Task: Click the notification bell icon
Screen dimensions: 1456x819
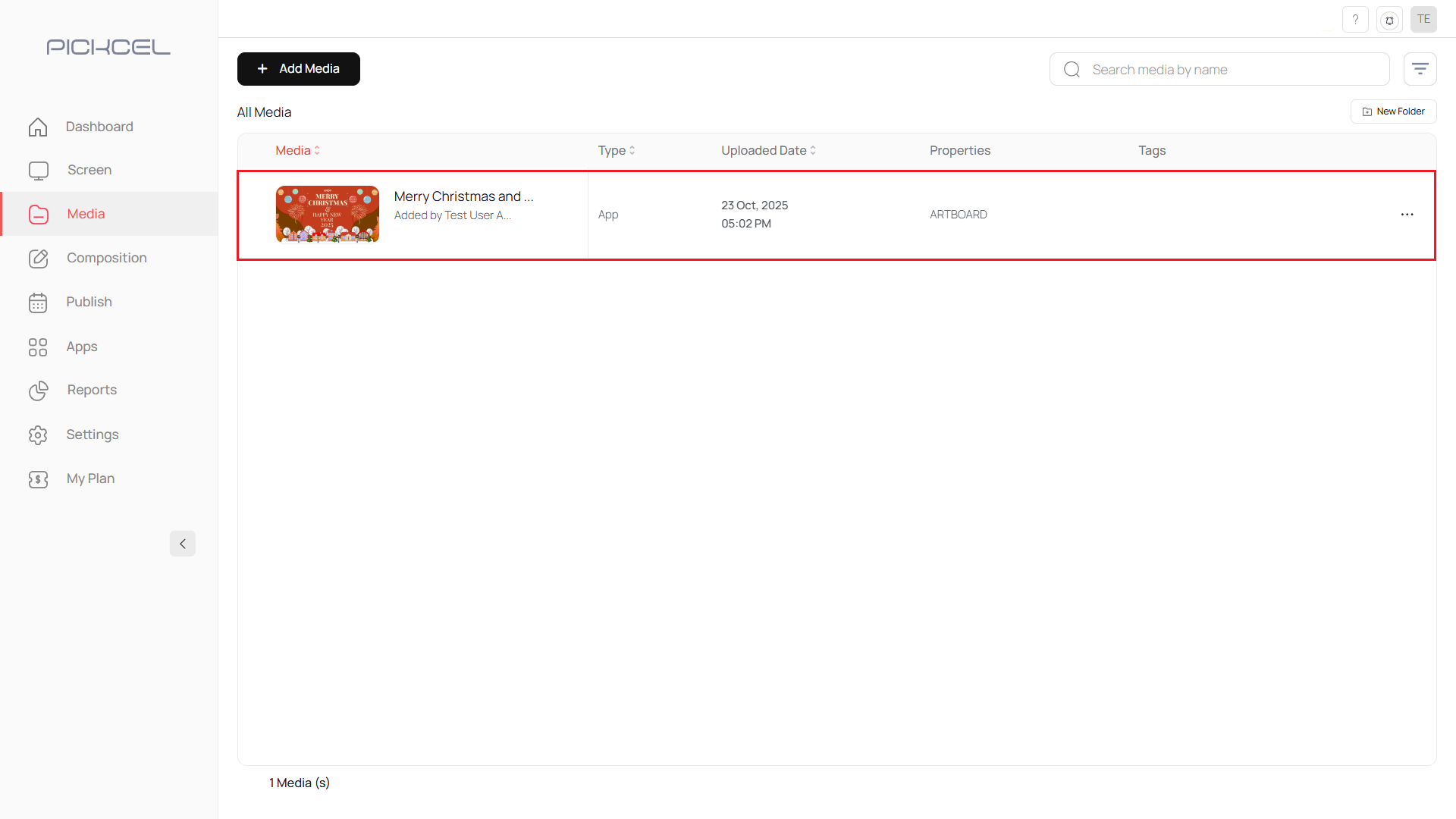Action: (x=1389, y=20)
